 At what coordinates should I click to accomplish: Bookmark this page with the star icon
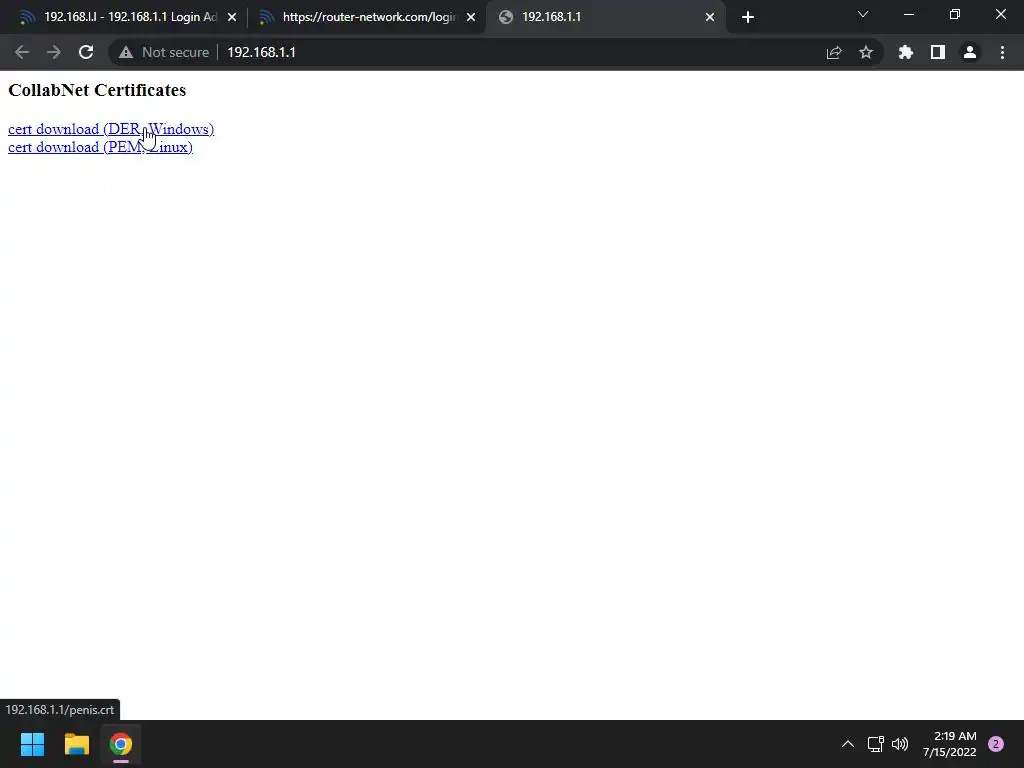tap(866, 52)
